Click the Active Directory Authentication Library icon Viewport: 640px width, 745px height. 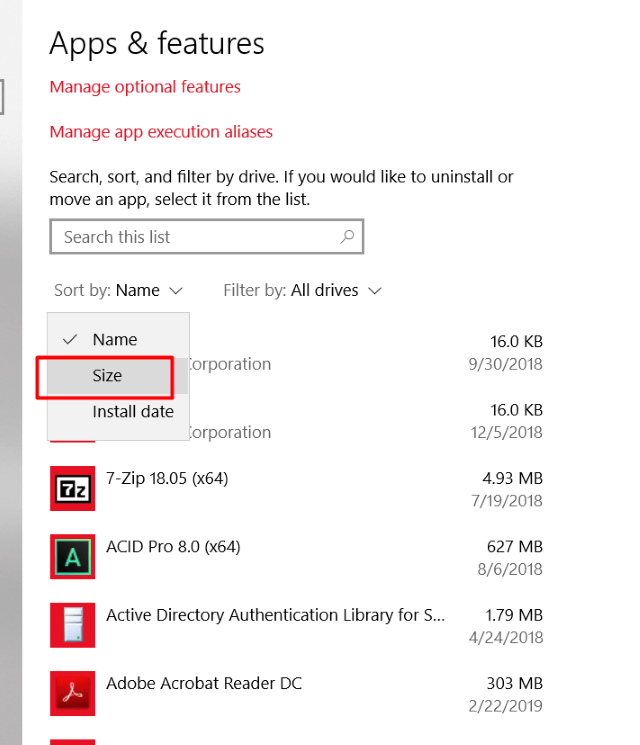coord(73,625)
